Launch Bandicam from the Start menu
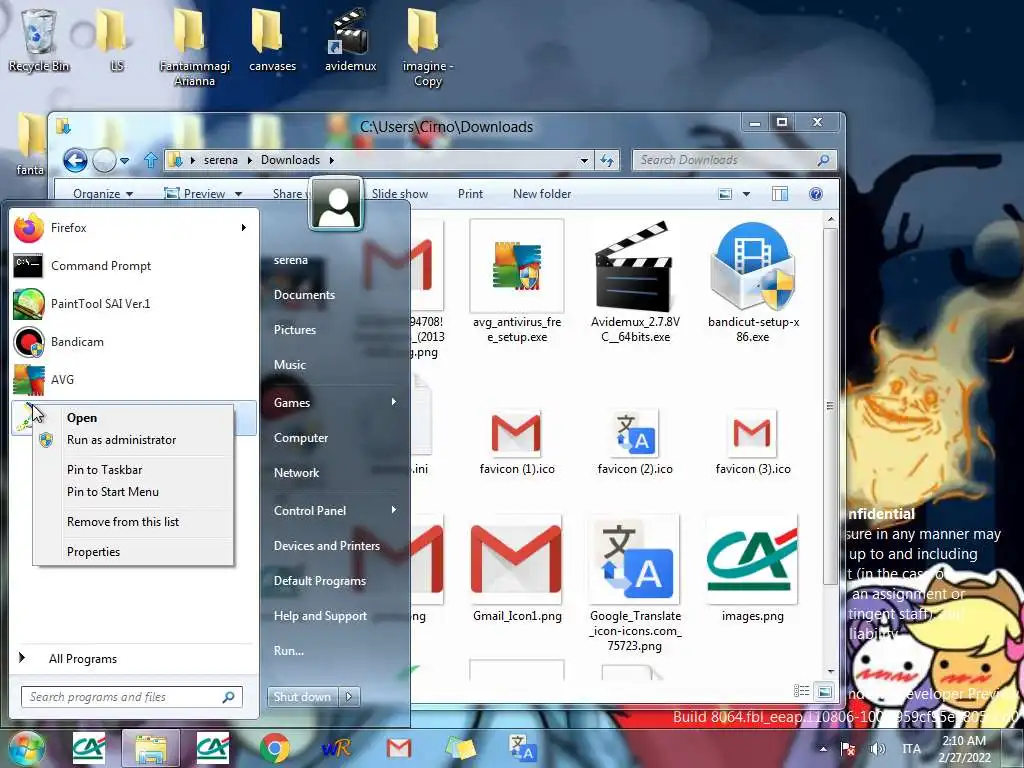The width and height of the screenshot is (1024, 768). click(134, 342)
